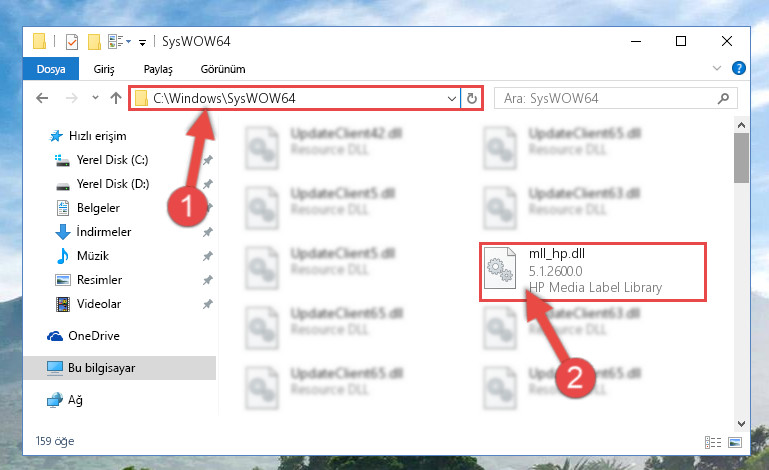
Task: Click the Back navigation arrow
Action: 42,98
